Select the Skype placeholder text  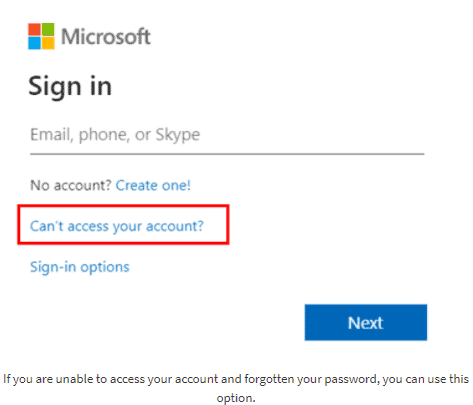point(178,135)
